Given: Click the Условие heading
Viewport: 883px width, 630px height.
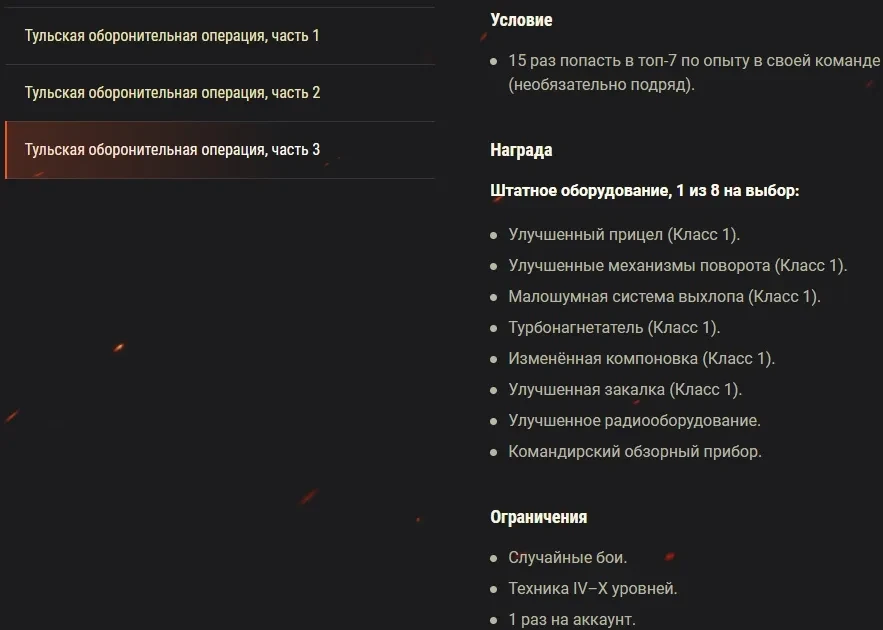Looking at the screenshot, I should tap(521, 20).
